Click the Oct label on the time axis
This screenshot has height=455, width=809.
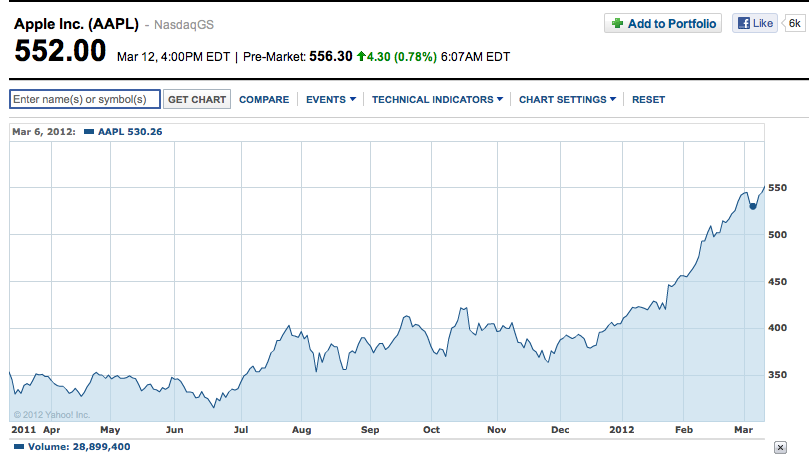431,430
